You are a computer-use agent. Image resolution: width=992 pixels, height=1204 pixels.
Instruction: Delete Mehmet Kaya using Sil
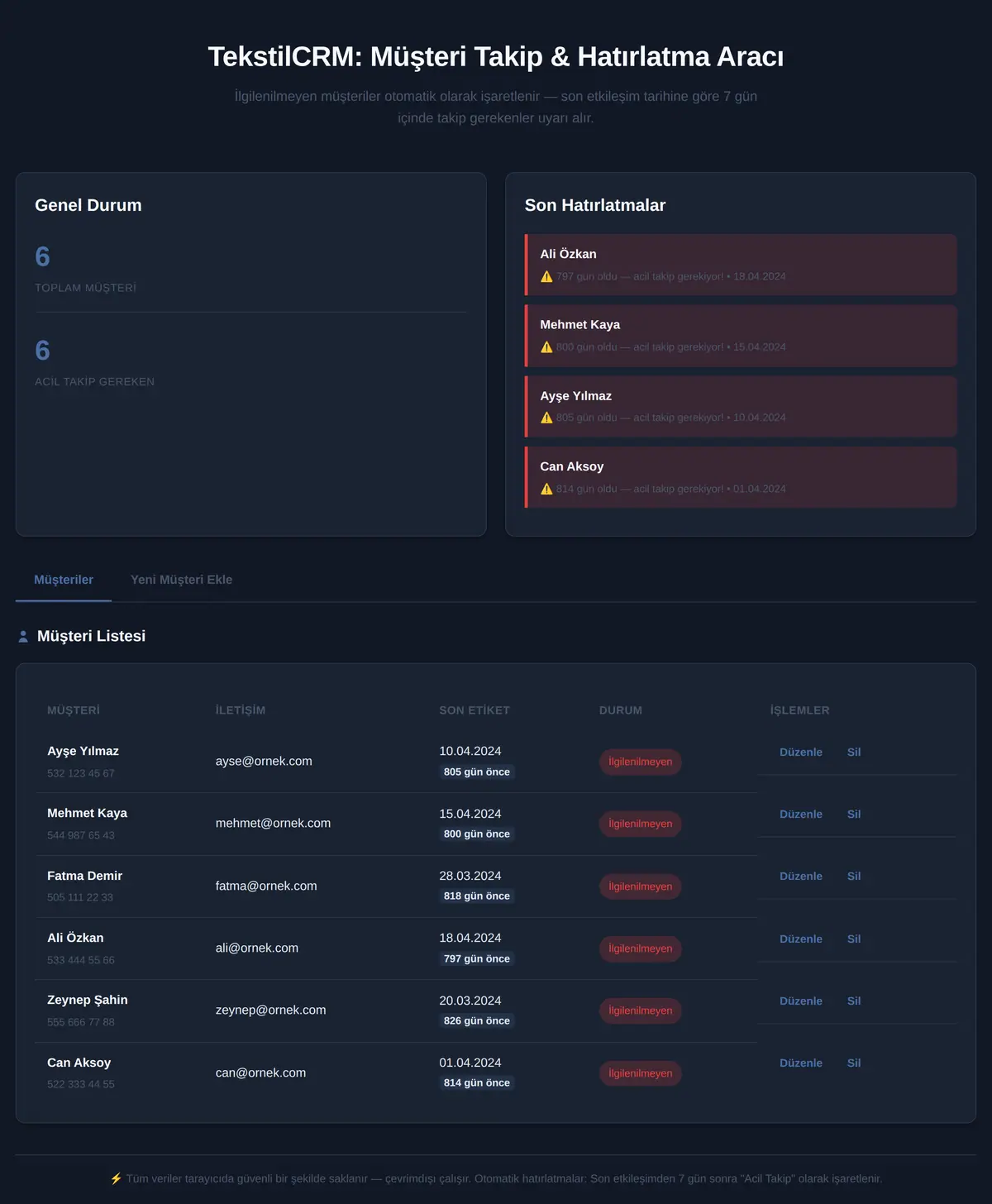click(x=854, y=815)
